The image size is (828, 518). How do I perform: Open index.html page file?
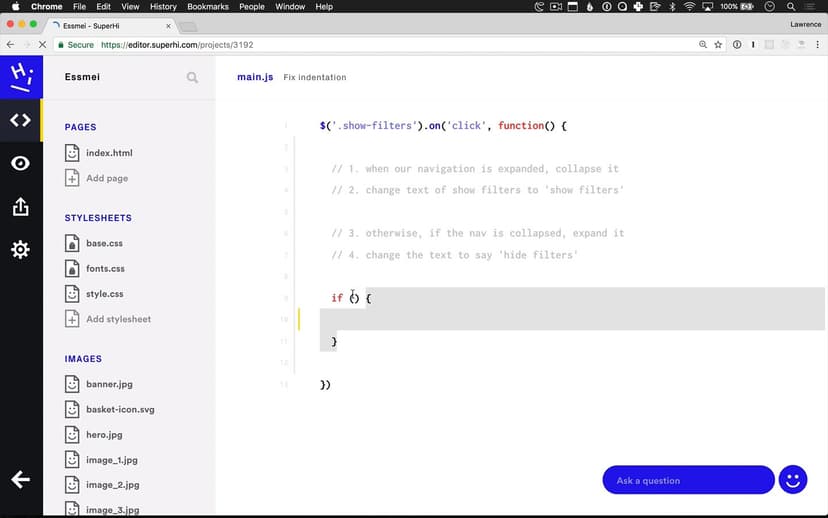[x=109, y=153]
